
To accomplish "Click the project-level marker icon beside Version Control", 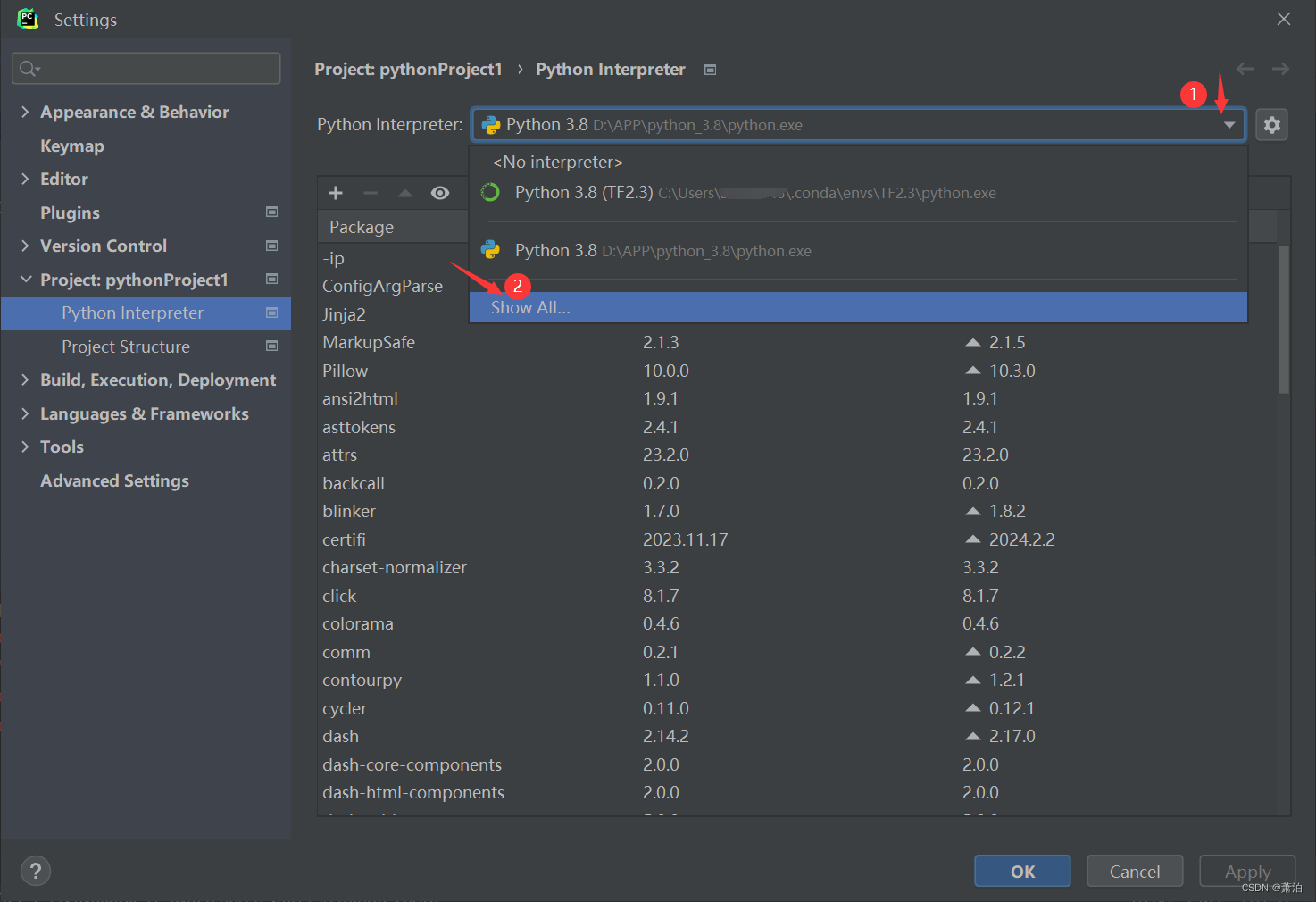I will [x=272, y=246].
